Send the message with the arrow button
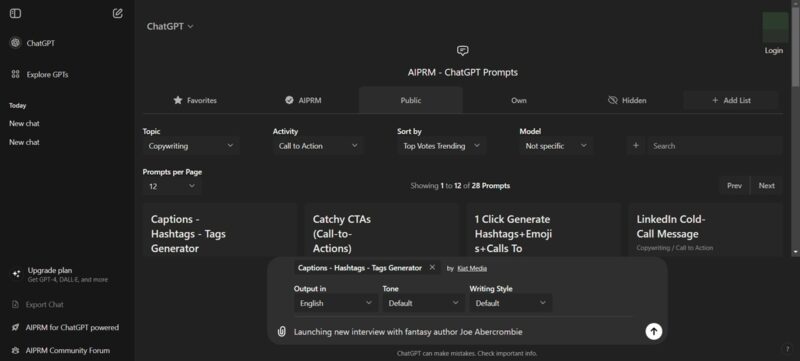 [x=654, y=331]
